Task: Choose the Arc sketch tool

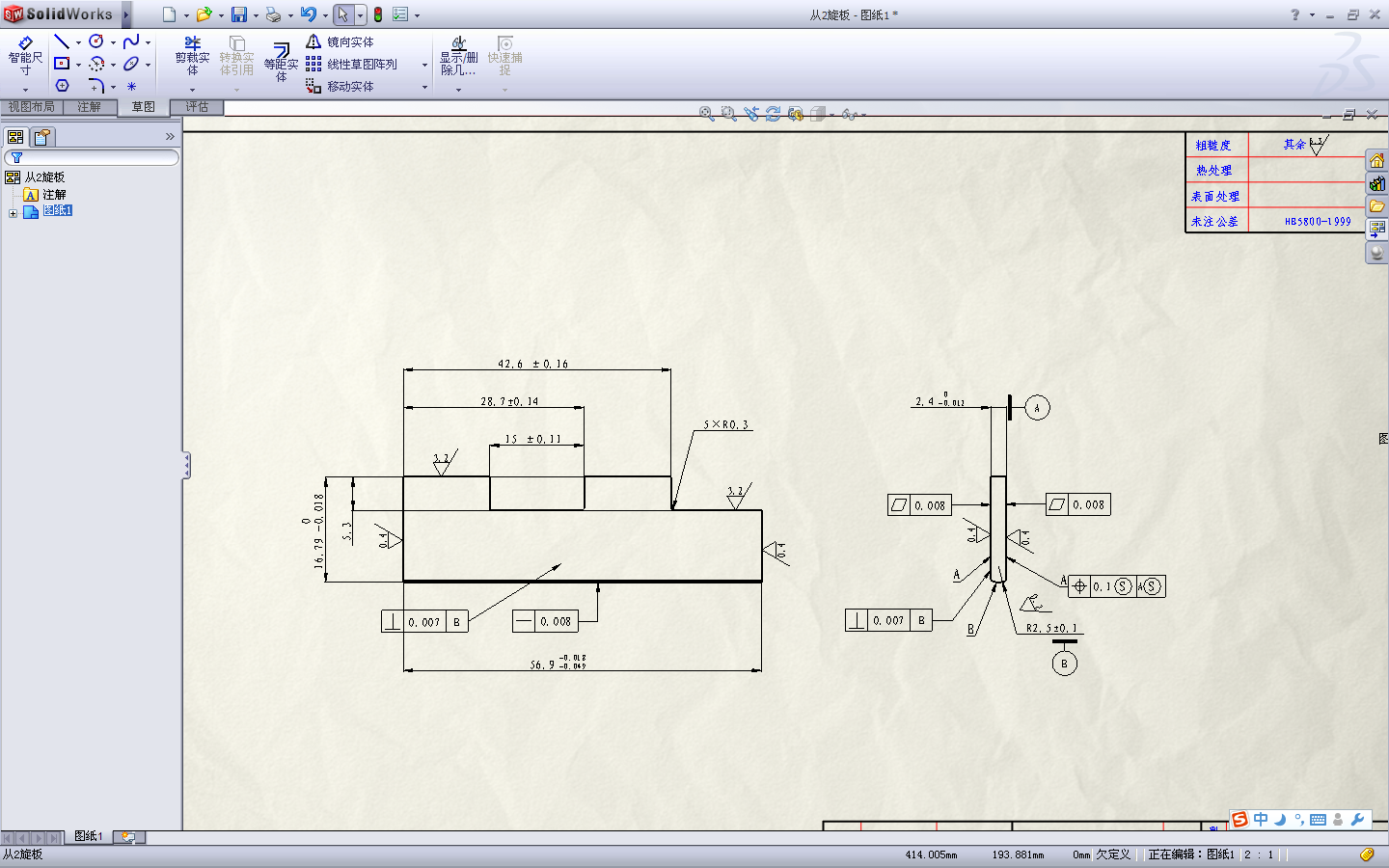Action: [96, 64]
